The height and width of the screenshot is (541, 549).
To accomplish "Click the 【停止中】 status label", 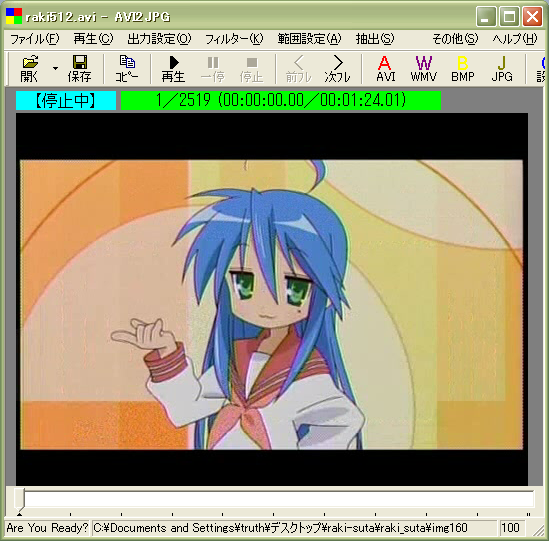I will point(66,100).
